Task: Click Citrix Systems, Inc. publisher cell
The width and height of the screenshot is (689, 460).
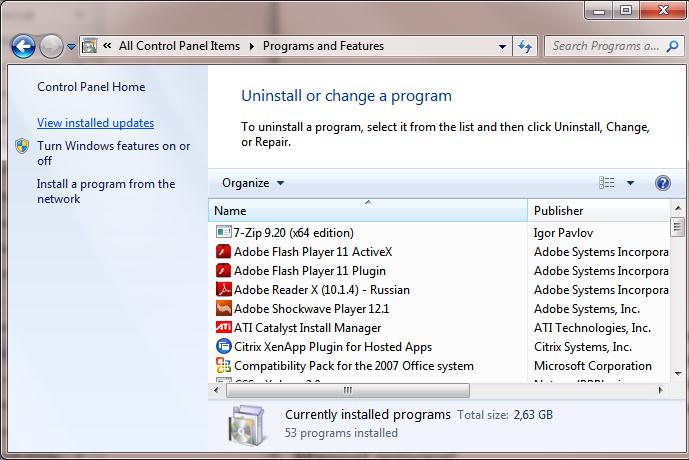Action: [x=583, y=347]
